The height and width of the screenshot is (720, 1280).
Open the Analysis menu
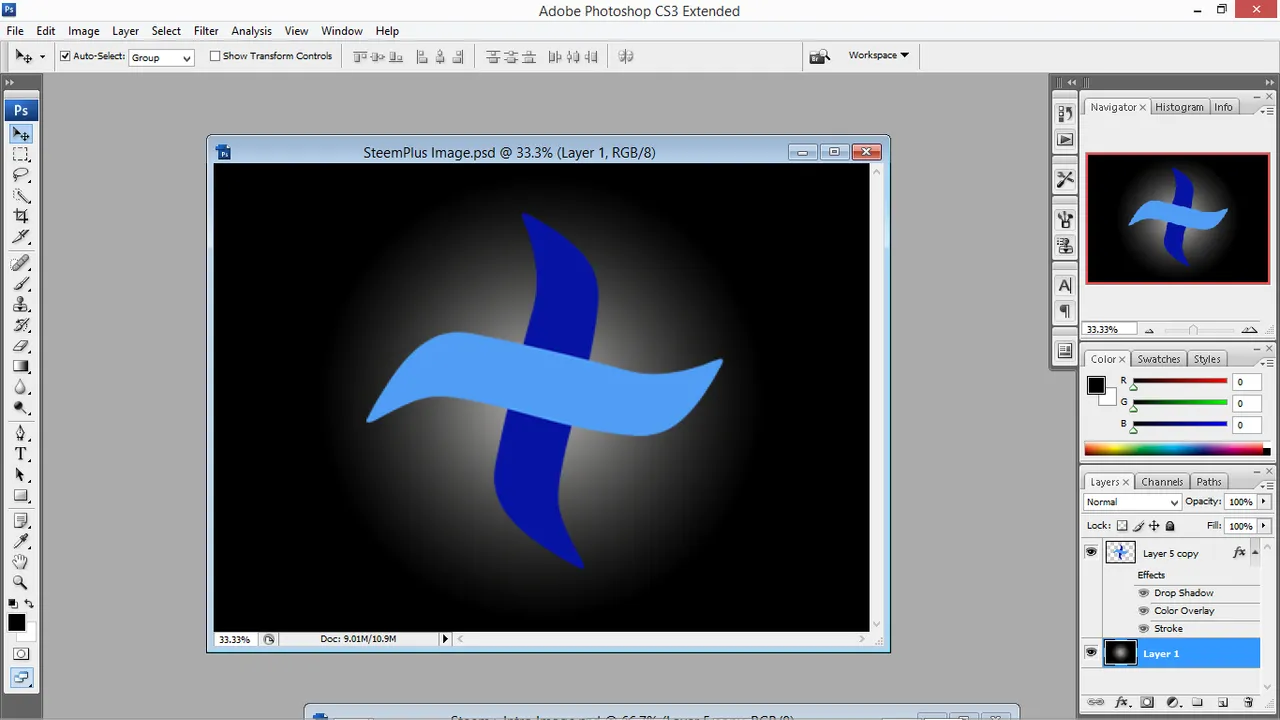pos(252,31)
